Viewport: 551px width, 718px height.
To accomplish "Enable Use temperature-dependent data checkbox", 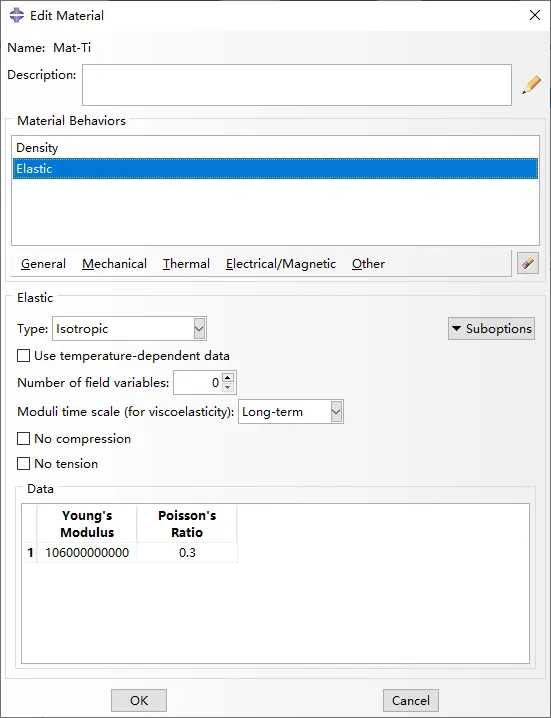I will point(23,356).
